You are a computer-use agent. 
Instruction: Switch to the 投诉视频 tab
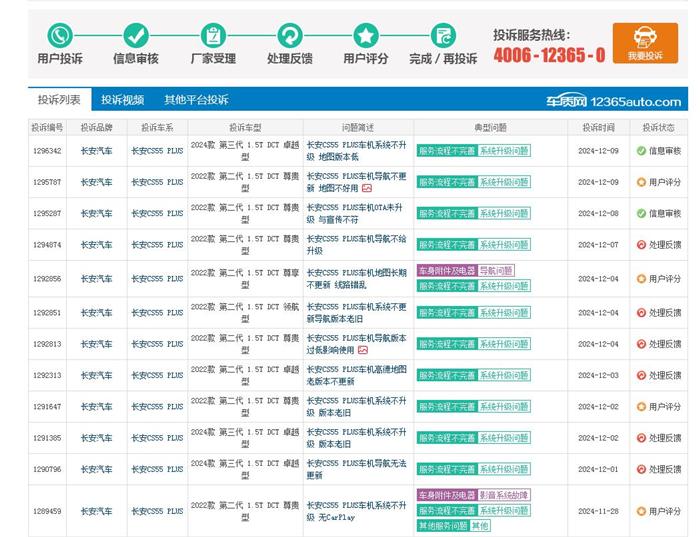tap(122, 100)
